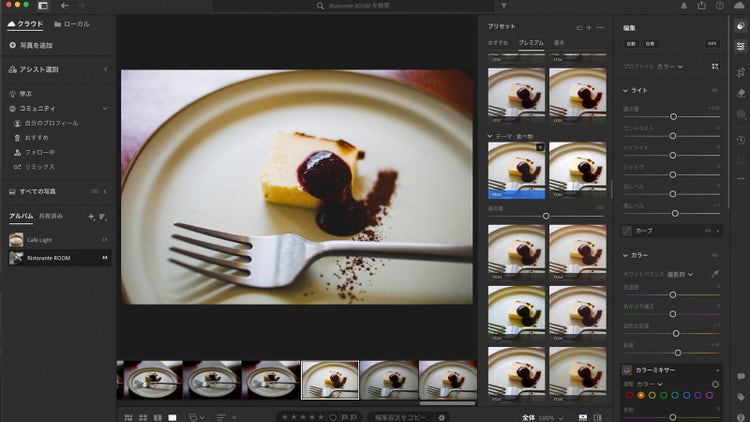This screenshot has width=750, height=422.
Task: Open the cloud sync status icon
Action: pyautogui.click(x=740, y=6)
